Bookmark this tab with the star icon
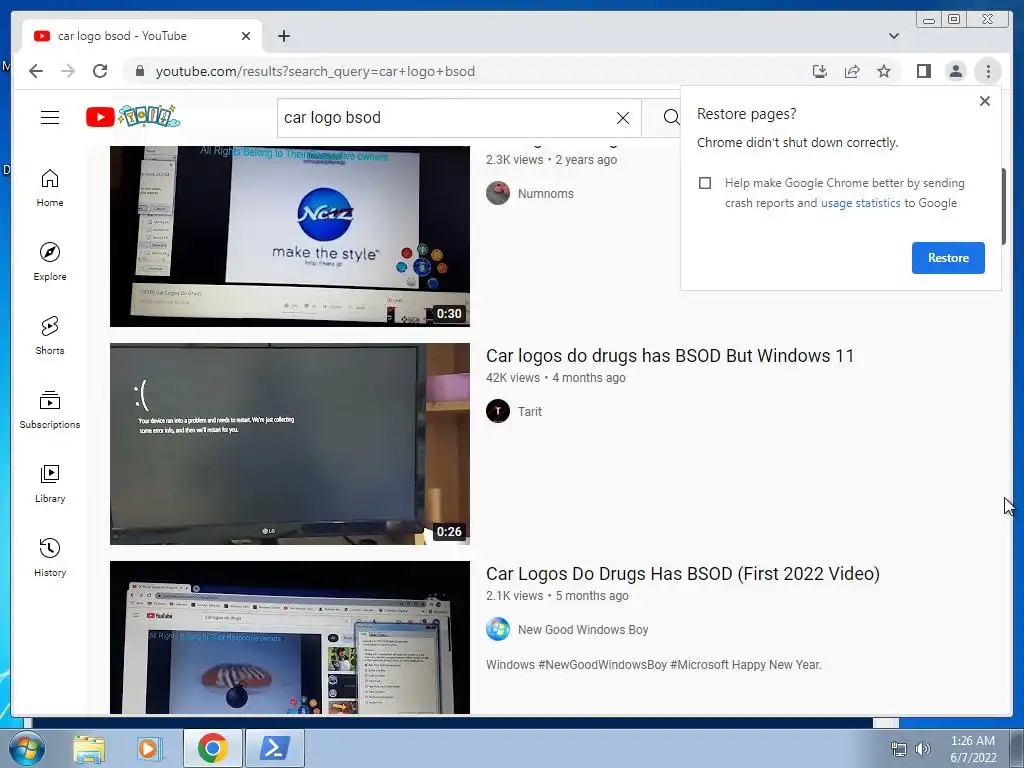The width and height of the screenshot is (1024, 768). pyautogui.click(x=884, y=71)
